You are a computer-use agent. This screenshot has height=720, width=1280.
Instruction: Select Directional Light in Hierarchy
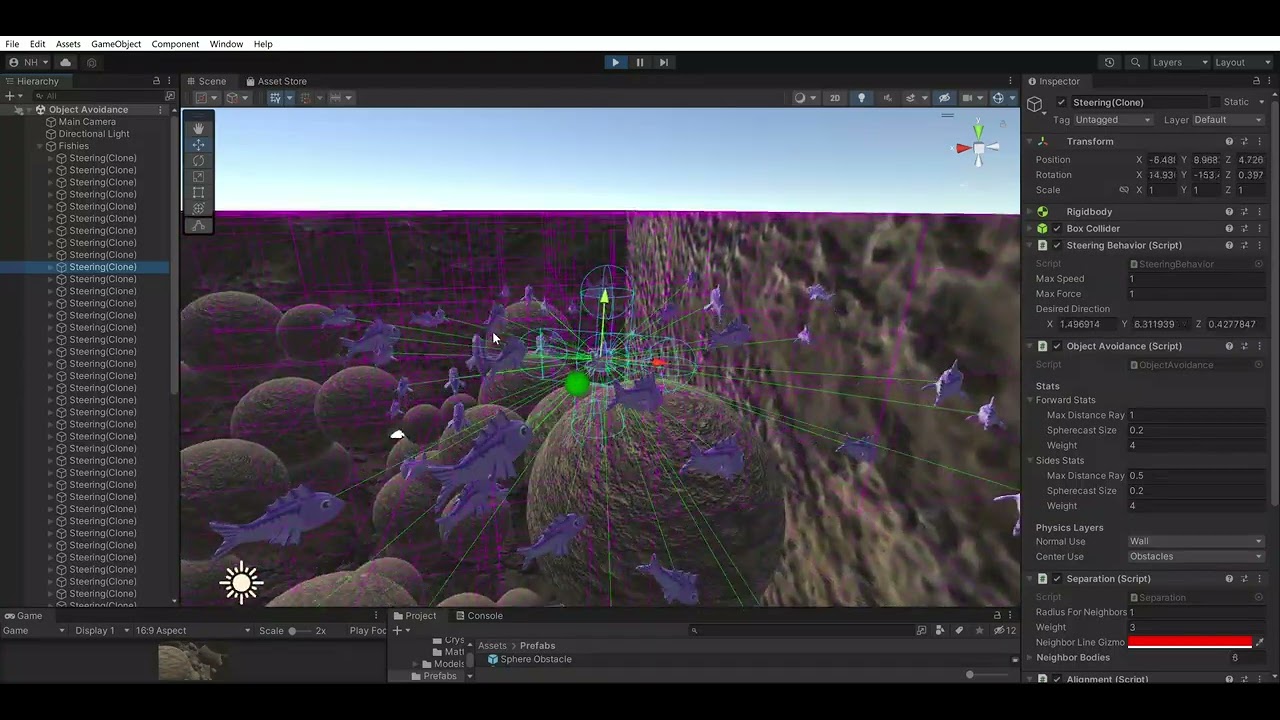tap(94, 134)
